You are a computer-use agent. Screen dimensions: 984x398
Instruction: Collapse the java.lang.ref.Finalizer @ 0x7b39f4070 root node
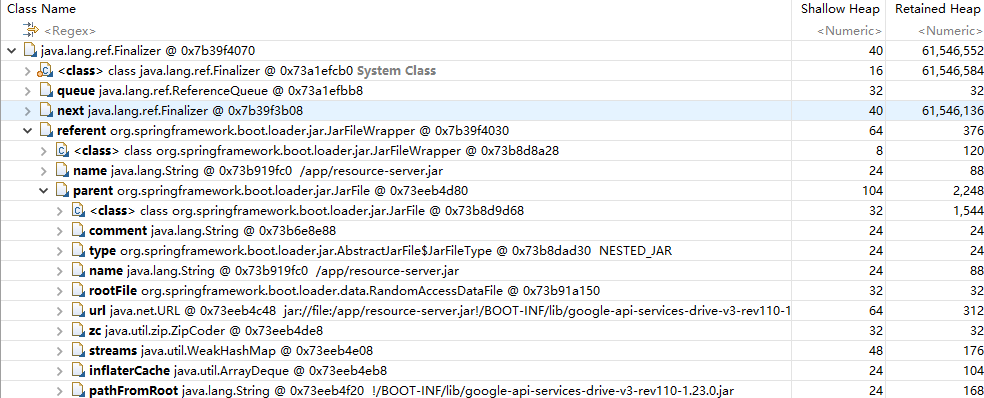11,50
